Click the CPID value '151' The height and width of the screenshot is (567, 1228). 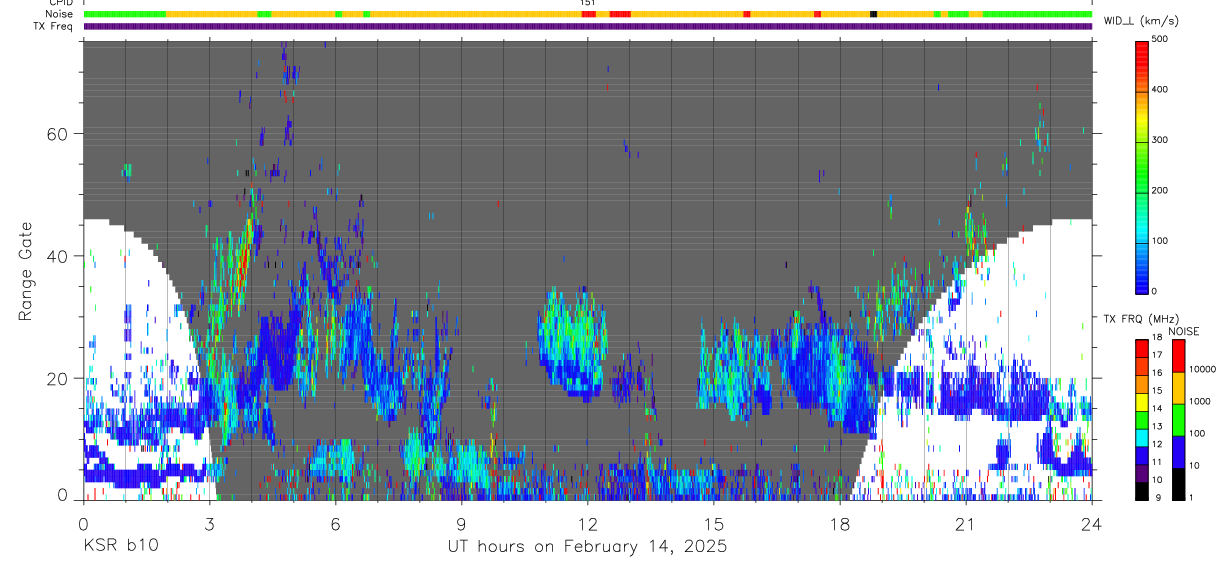pyautogui.click(x=588, y=3)
